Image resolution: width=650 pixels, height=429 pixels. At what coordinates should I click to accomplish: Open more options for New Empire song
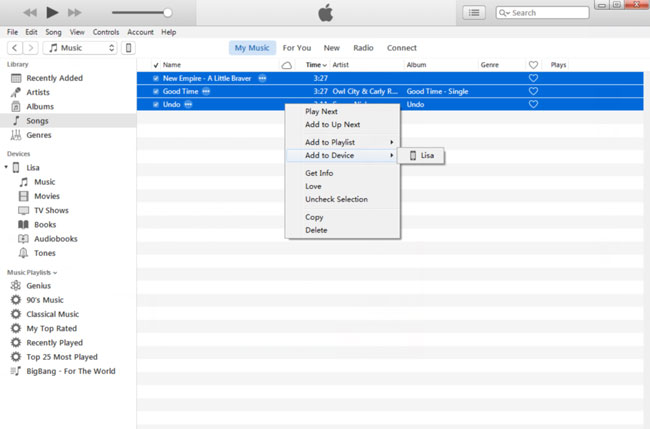[x=262, y=78]
